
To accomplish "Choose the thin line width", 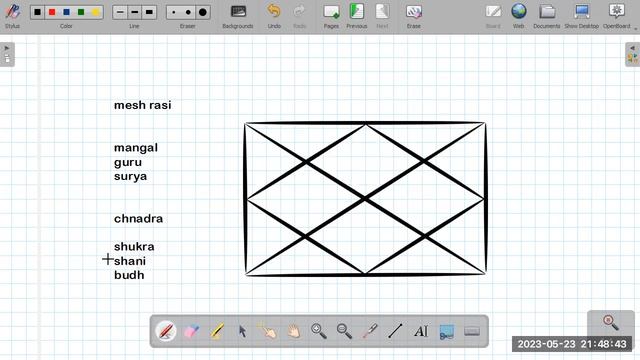I will pos(120,12).
